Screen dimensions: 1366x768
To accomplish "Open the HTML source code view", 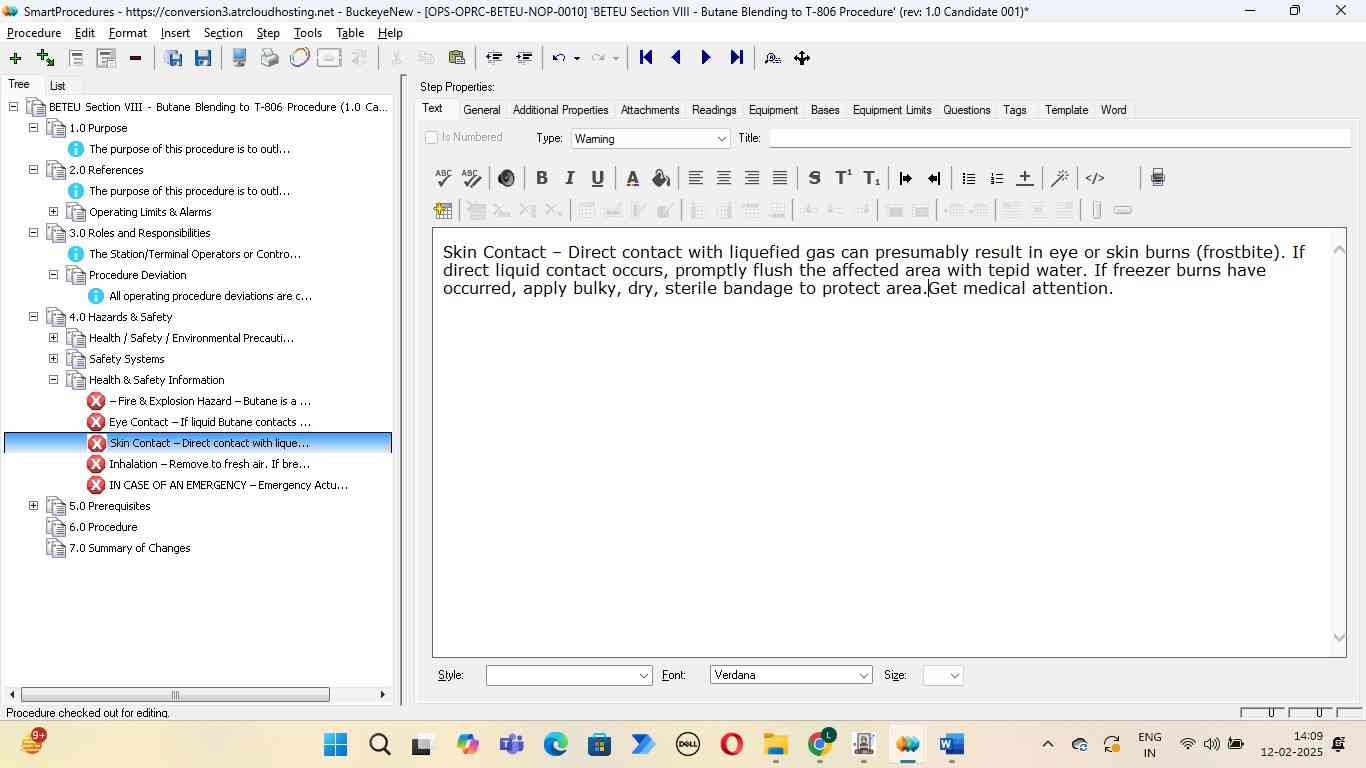I will click(1095, 178).
